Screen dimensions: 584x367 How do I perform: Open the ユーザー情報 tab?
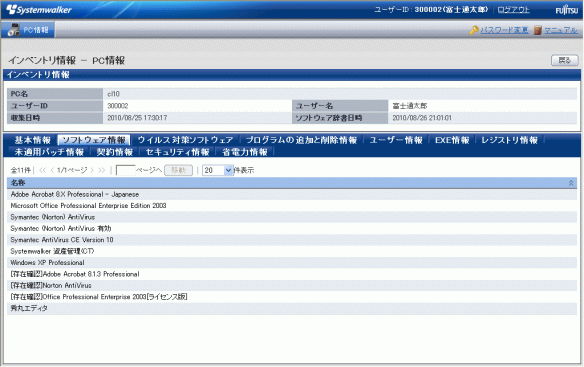pos(396,140)
